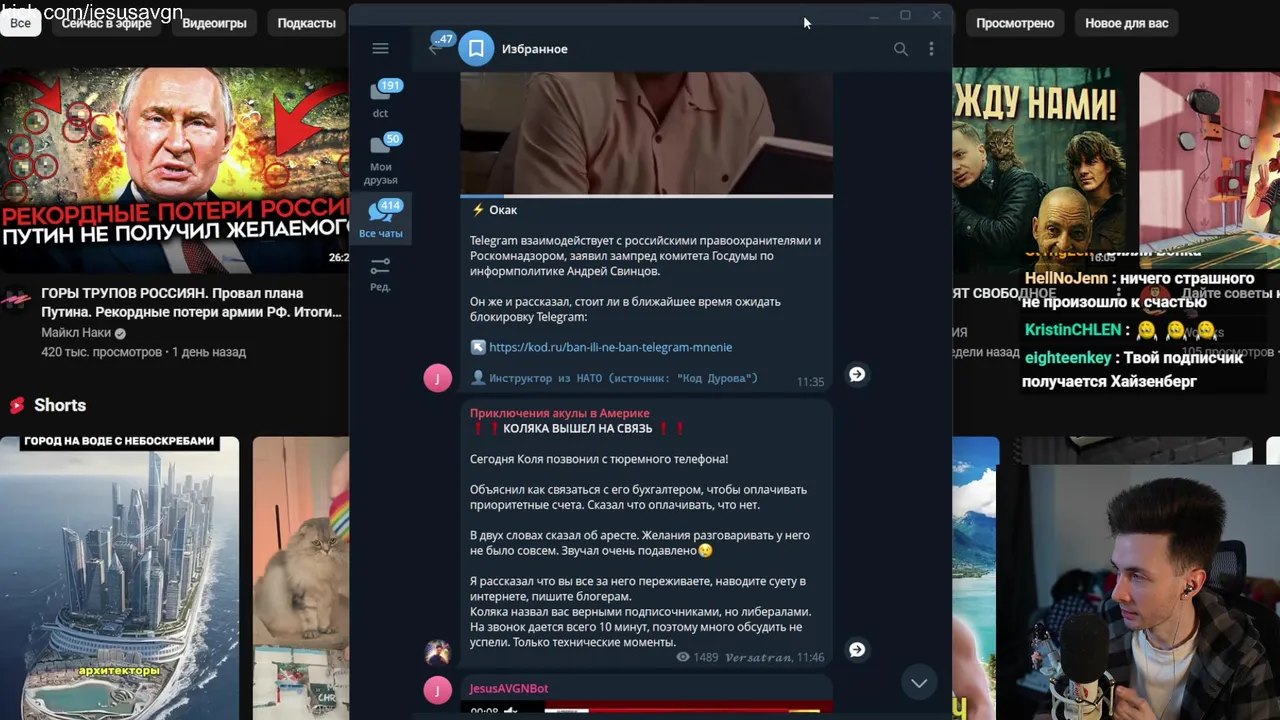Open the JesusAVGNBot sender name
The width and height of the screenshot is (1280, 720).
click(x=509, y=688)
